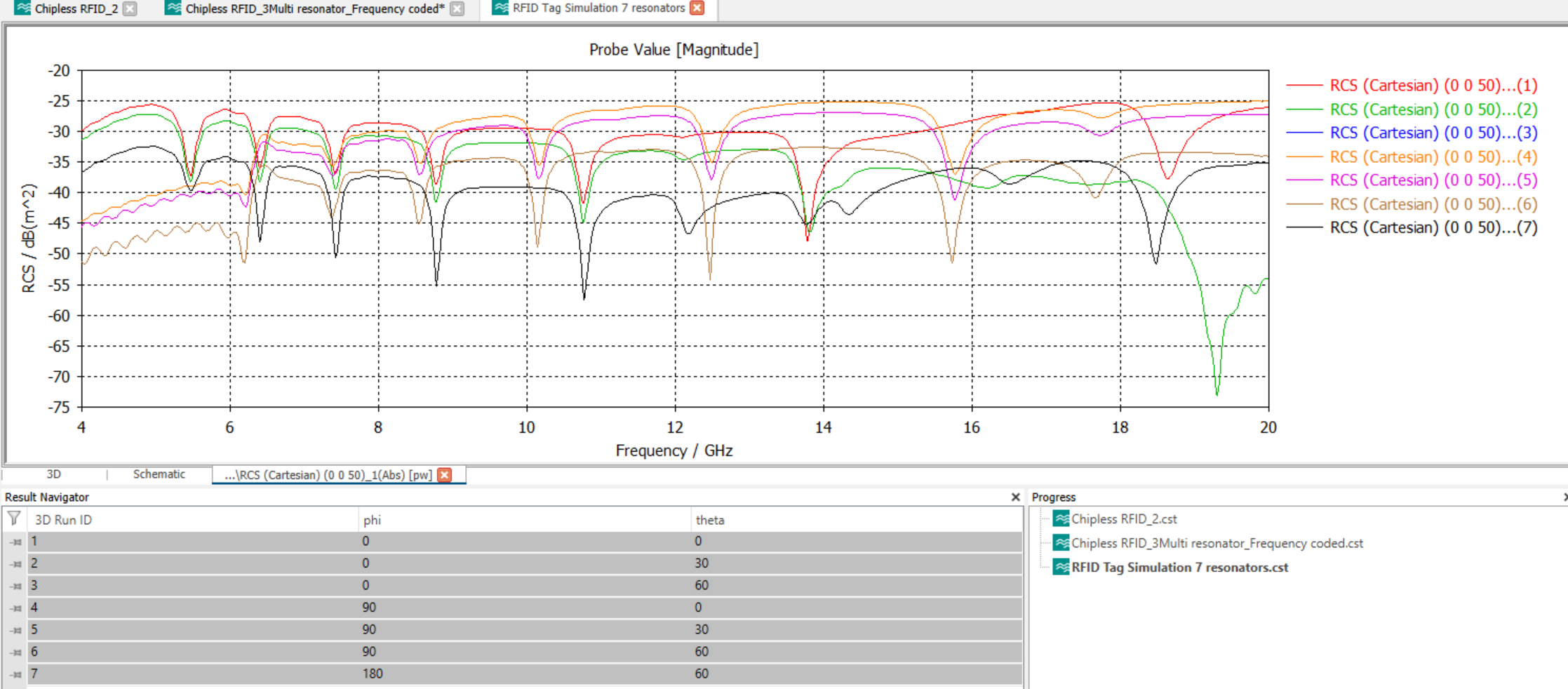Click the phi column header
Image resolution: width=1568 pixels, height=689 pixels.
[372, 520]
